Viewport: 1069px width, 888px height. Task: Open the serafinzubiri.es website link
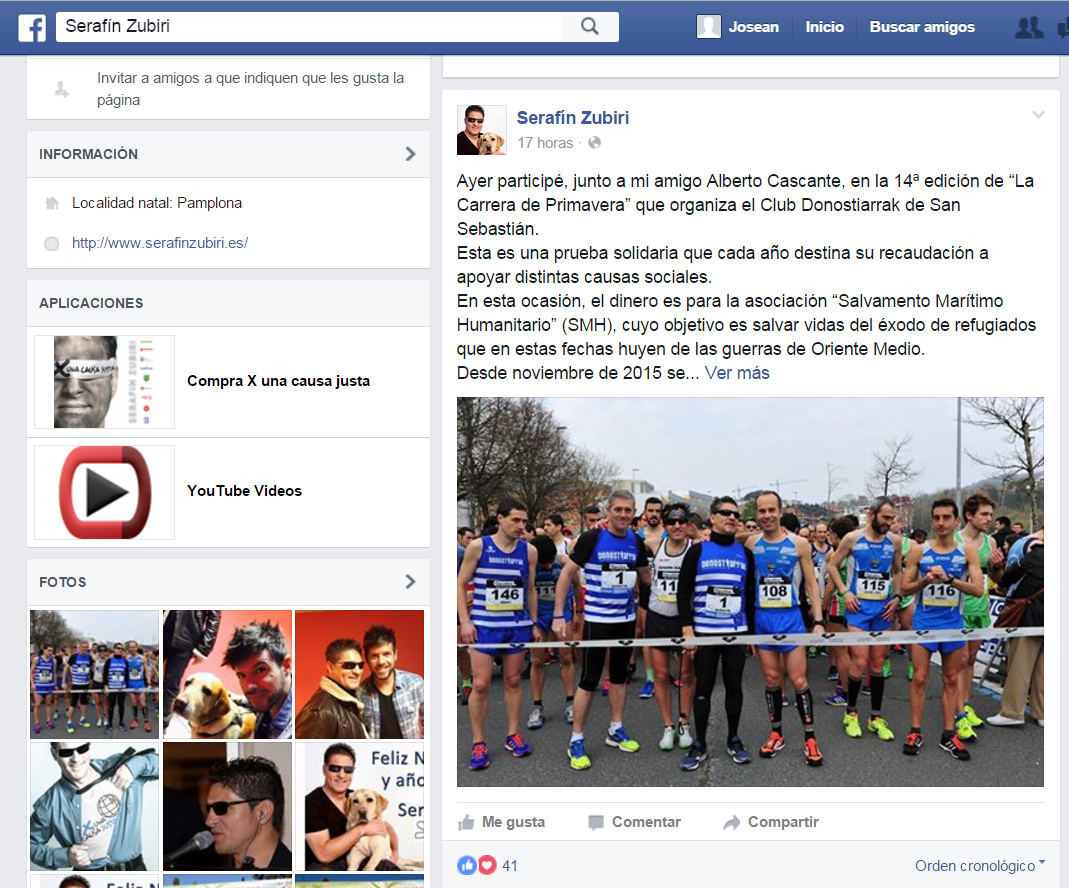pos(160,243)
